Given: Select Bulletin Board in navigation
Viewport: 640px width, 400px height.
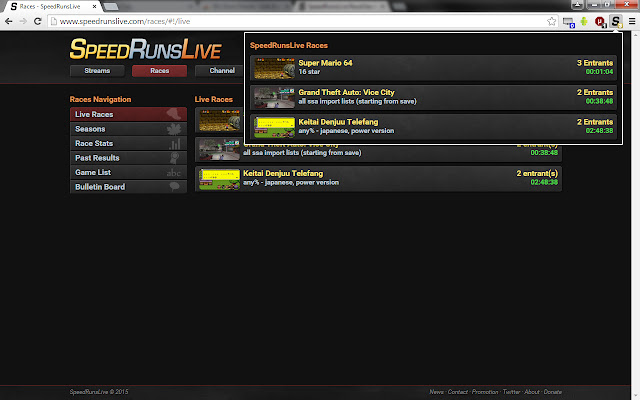Looking at the screenshot, I should click(128, 187).
